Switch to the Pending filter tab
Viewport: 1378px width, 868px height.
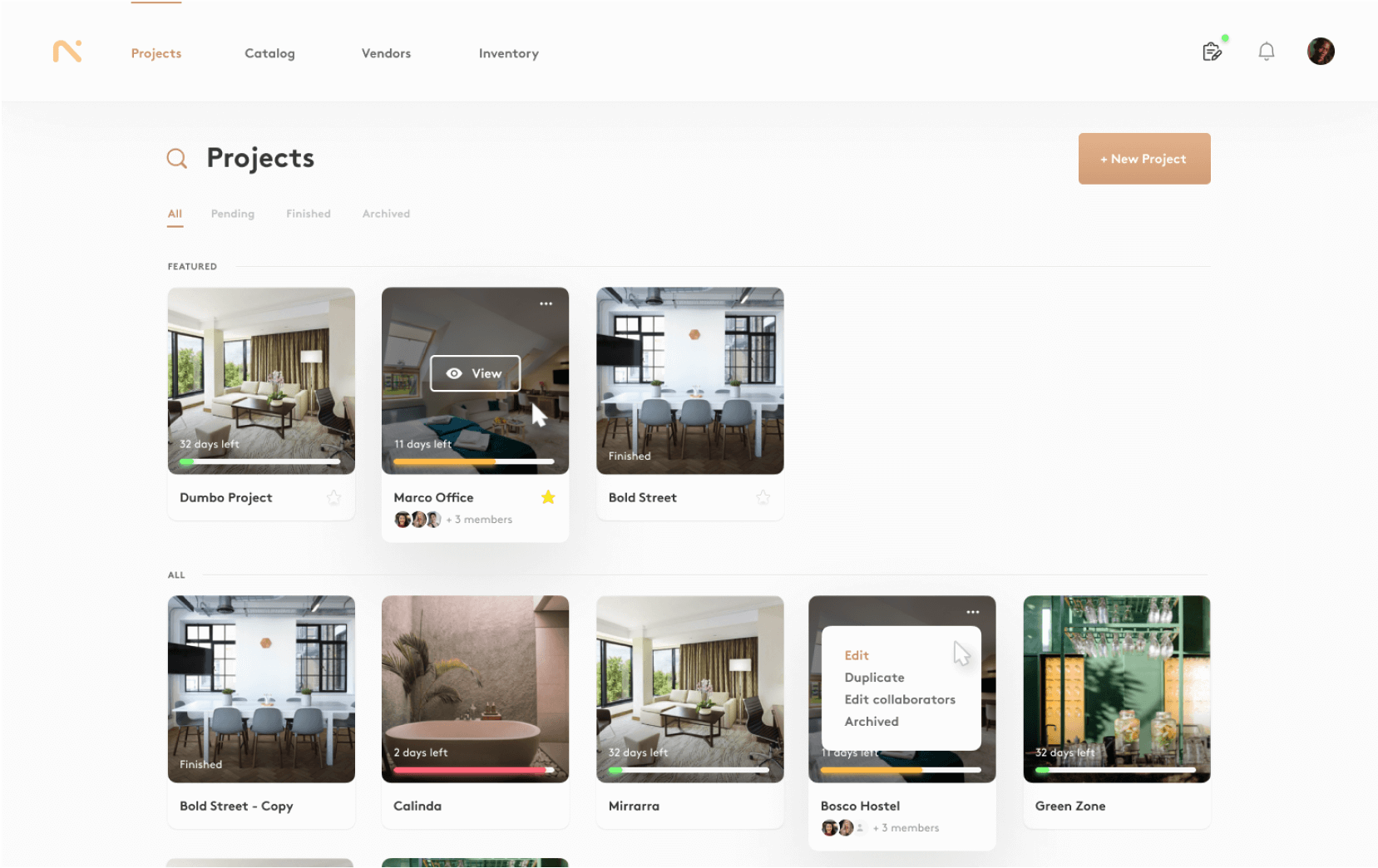[233, 214]
